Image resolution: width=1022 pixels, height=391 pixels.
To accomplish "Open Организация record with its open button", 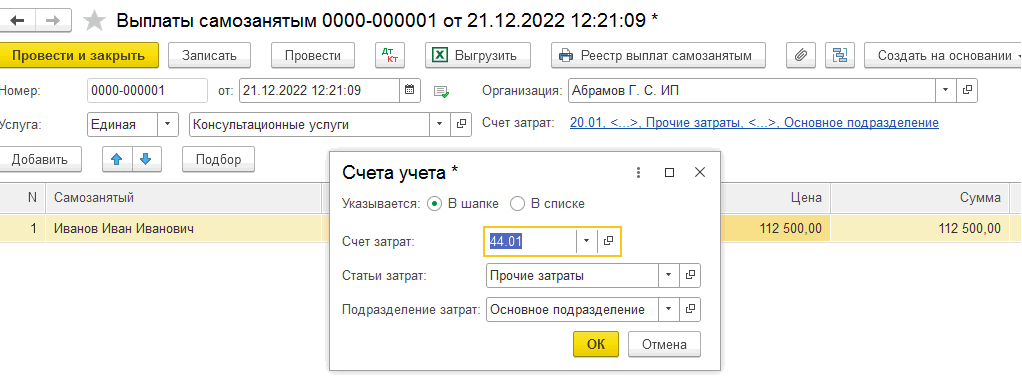I will (967, 91).
